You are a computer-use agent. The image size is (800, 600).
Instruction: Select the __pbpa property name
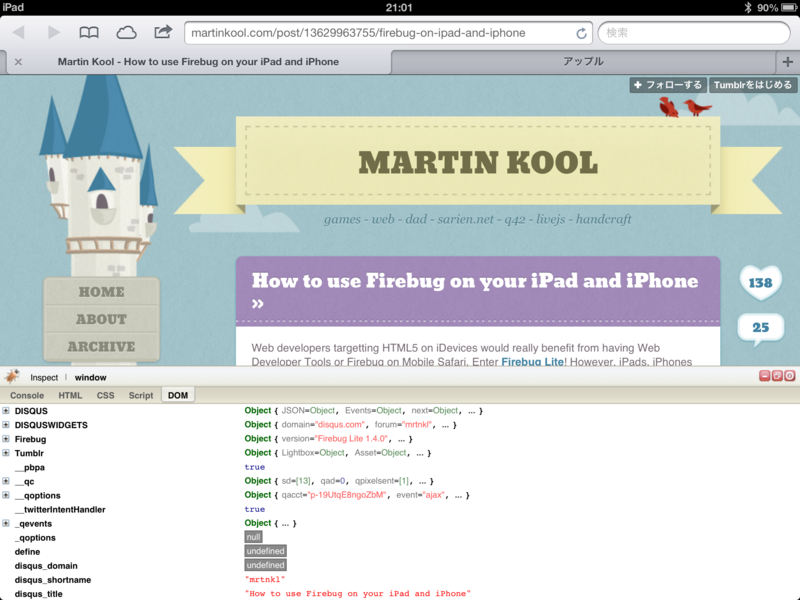[30, 467]
